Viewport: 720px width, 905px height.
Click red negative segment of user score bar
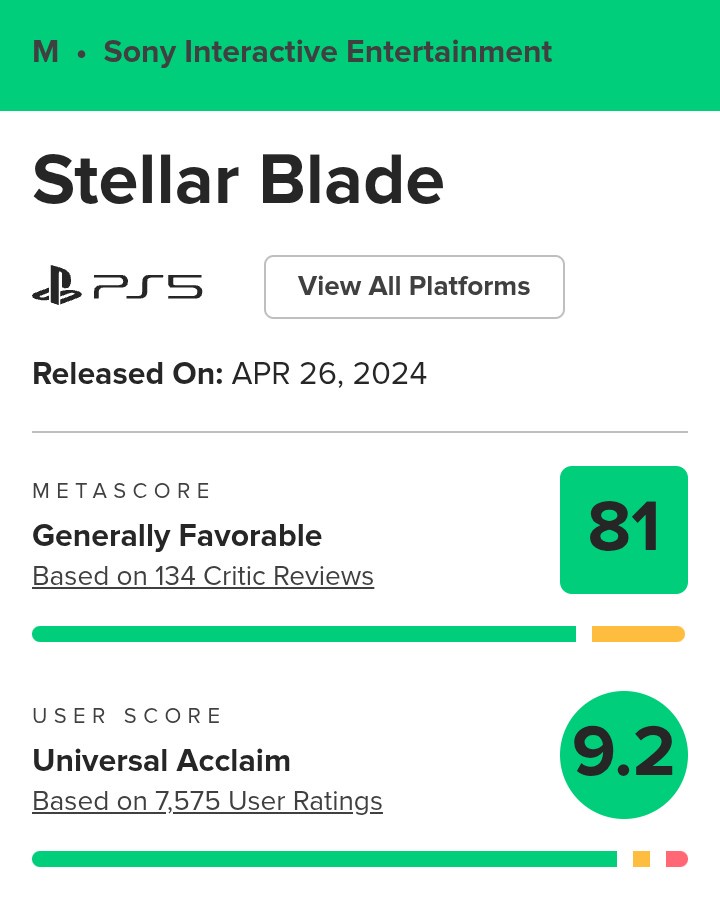coord(677,859)
